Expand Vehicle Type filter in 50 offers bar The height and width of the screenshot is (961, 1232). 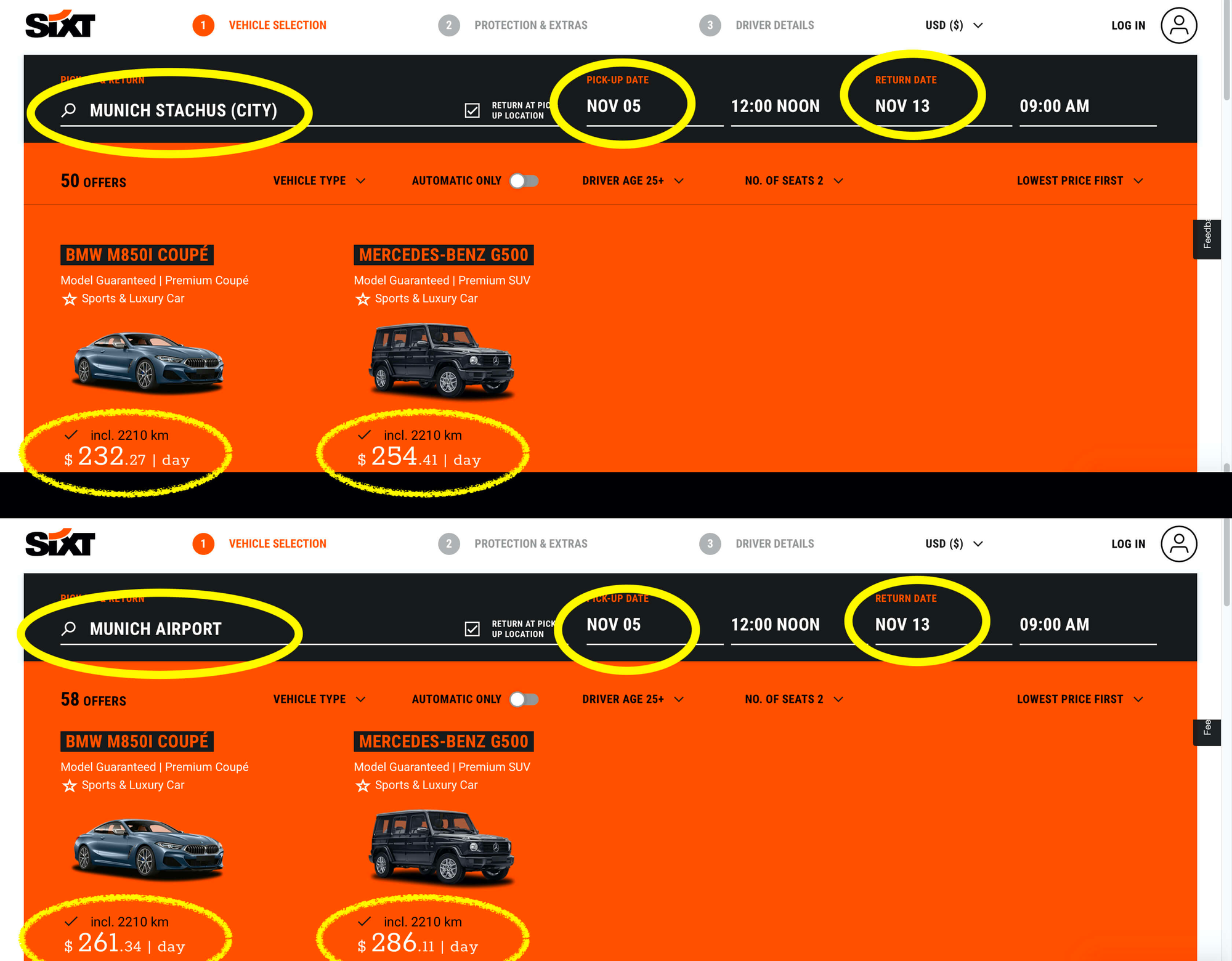click(319, 180)
